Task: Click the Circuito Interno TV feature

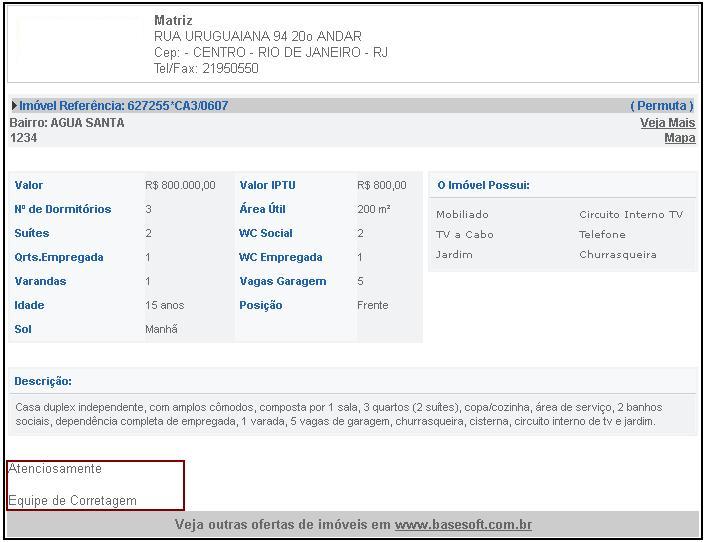Action: 630,214
